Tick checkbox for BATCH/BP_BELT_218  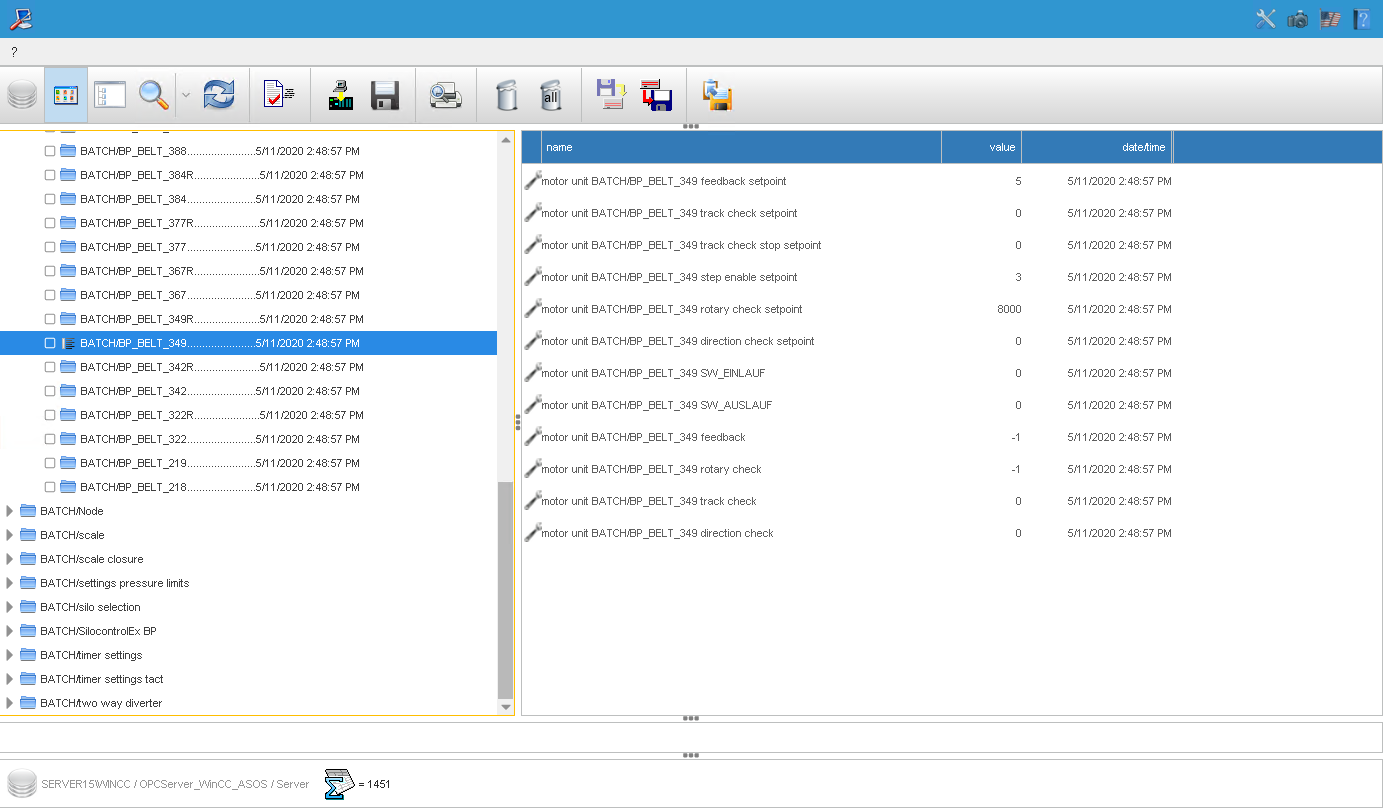point(50,487)
